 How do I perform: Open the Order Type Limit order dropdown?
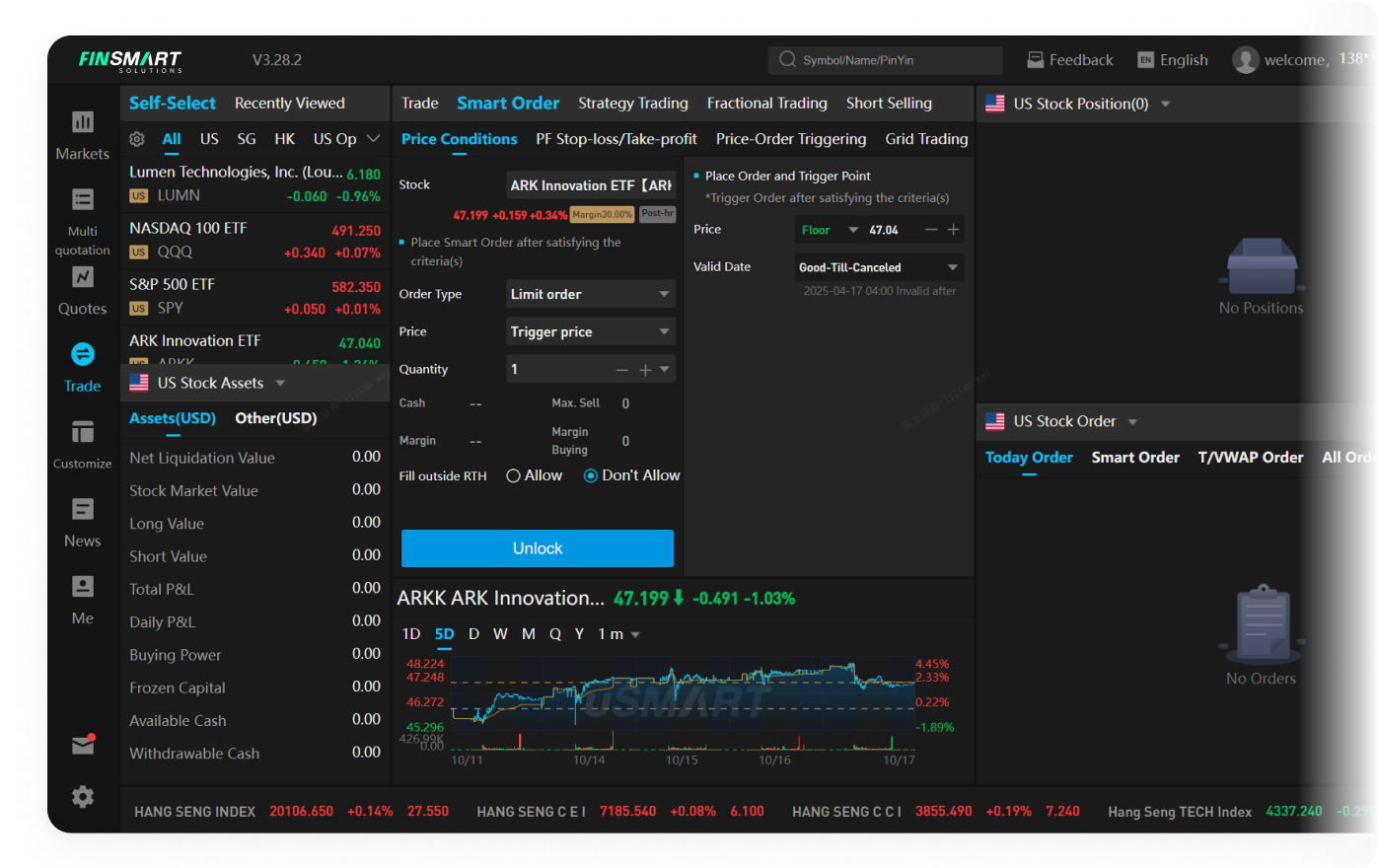591,294
